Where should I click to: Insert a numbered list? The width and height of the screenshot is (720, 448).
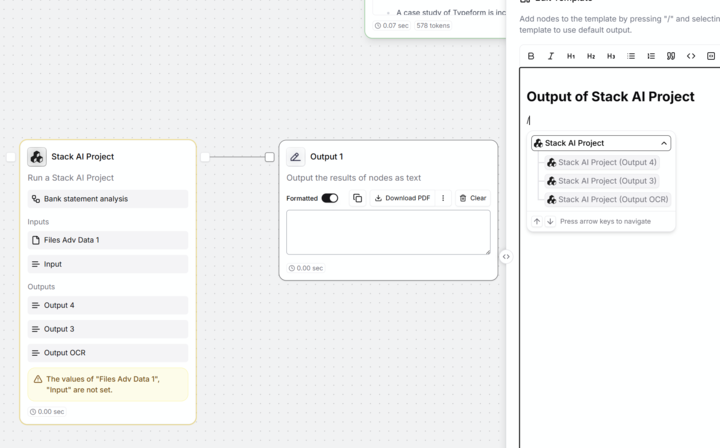651,56
